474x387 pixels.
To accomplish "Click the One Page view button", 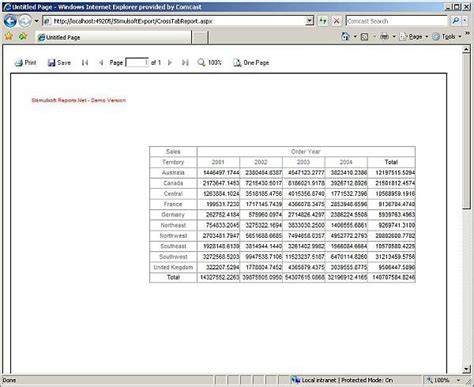I will pyautogui.click(x=251, y=62).
